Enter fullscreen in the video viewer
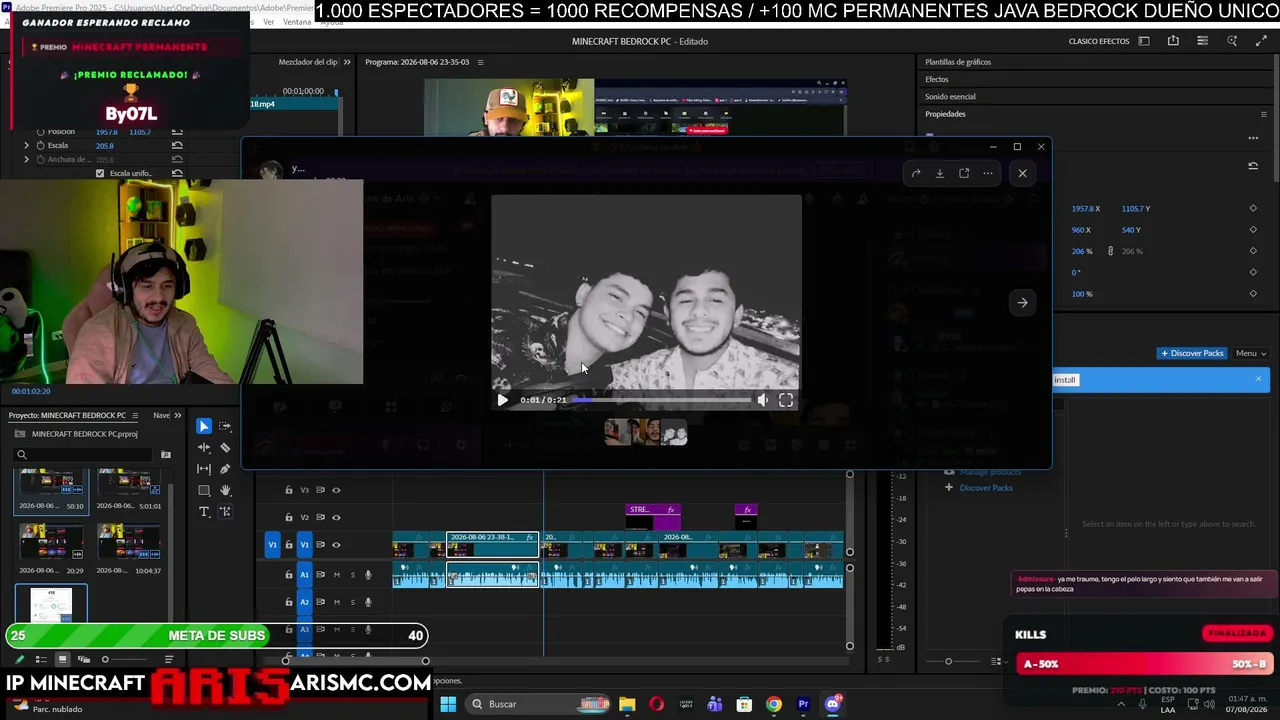The height and width of the screenshot is (720, 1280). coord(786,400)
